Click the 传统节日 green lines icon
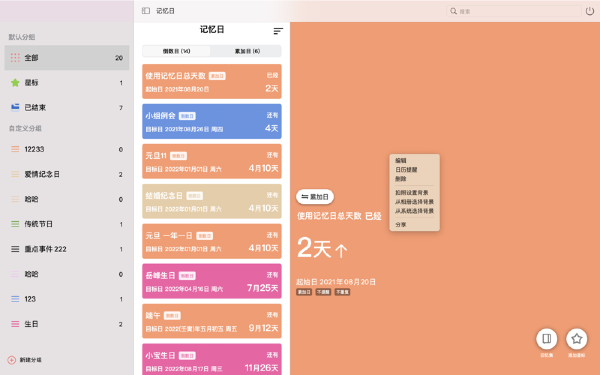Screen dimensions: 600x375 pos(15,224)
